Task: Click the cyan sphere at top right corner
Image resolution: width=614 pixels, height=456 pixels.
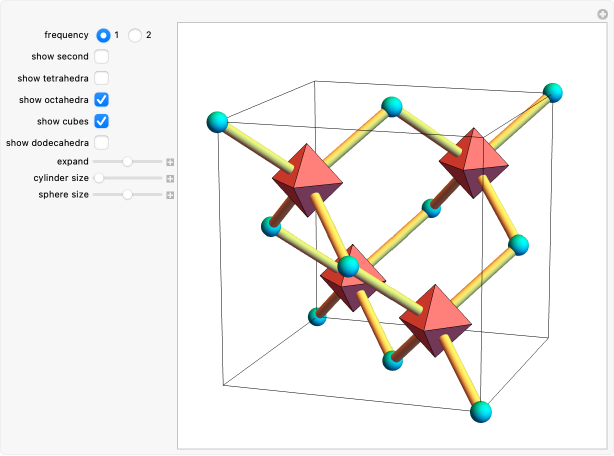Action: (553, 93)
